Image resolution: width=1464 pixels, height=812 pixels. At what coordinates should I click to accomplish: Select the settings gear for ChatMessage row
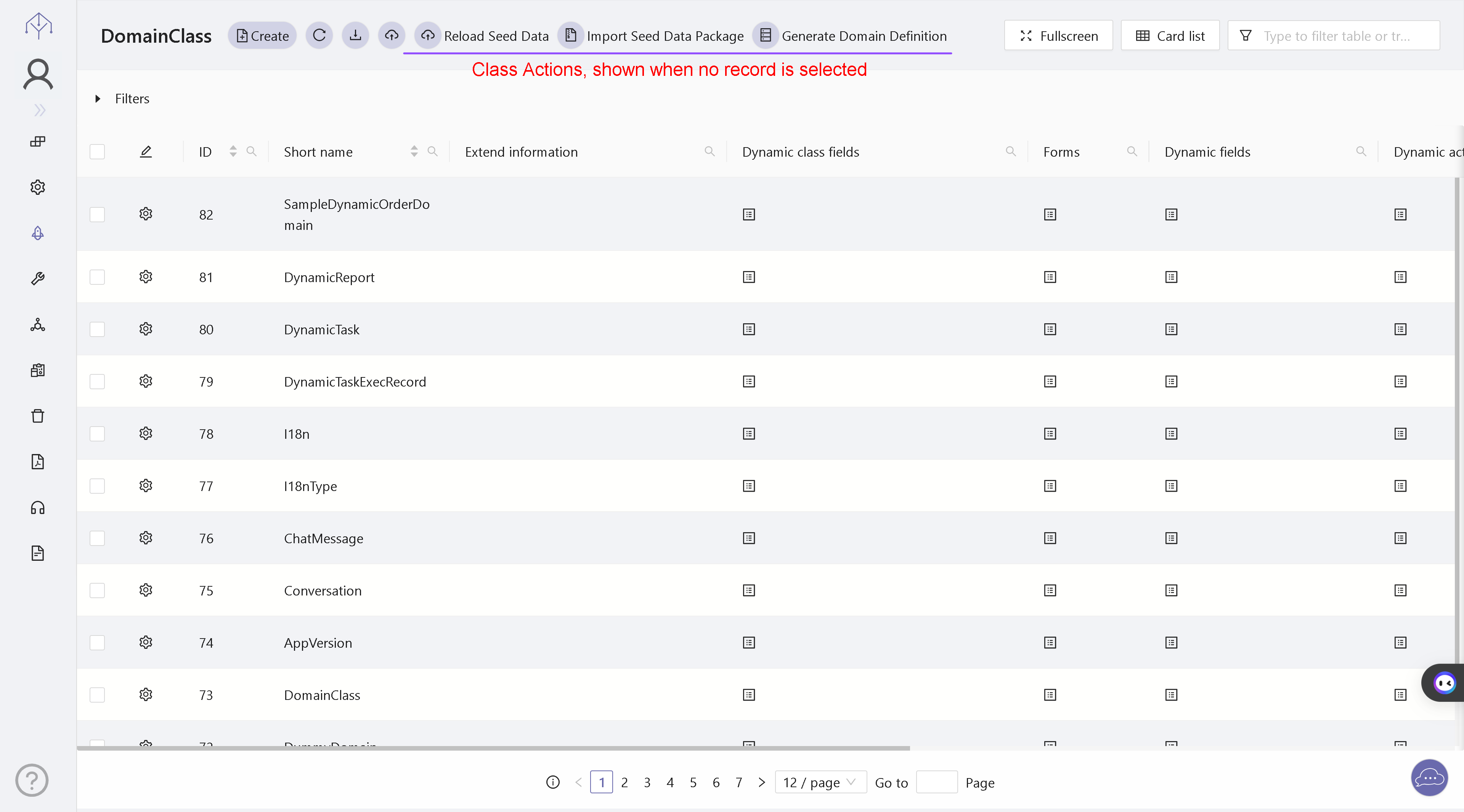(x=146, y=537)
